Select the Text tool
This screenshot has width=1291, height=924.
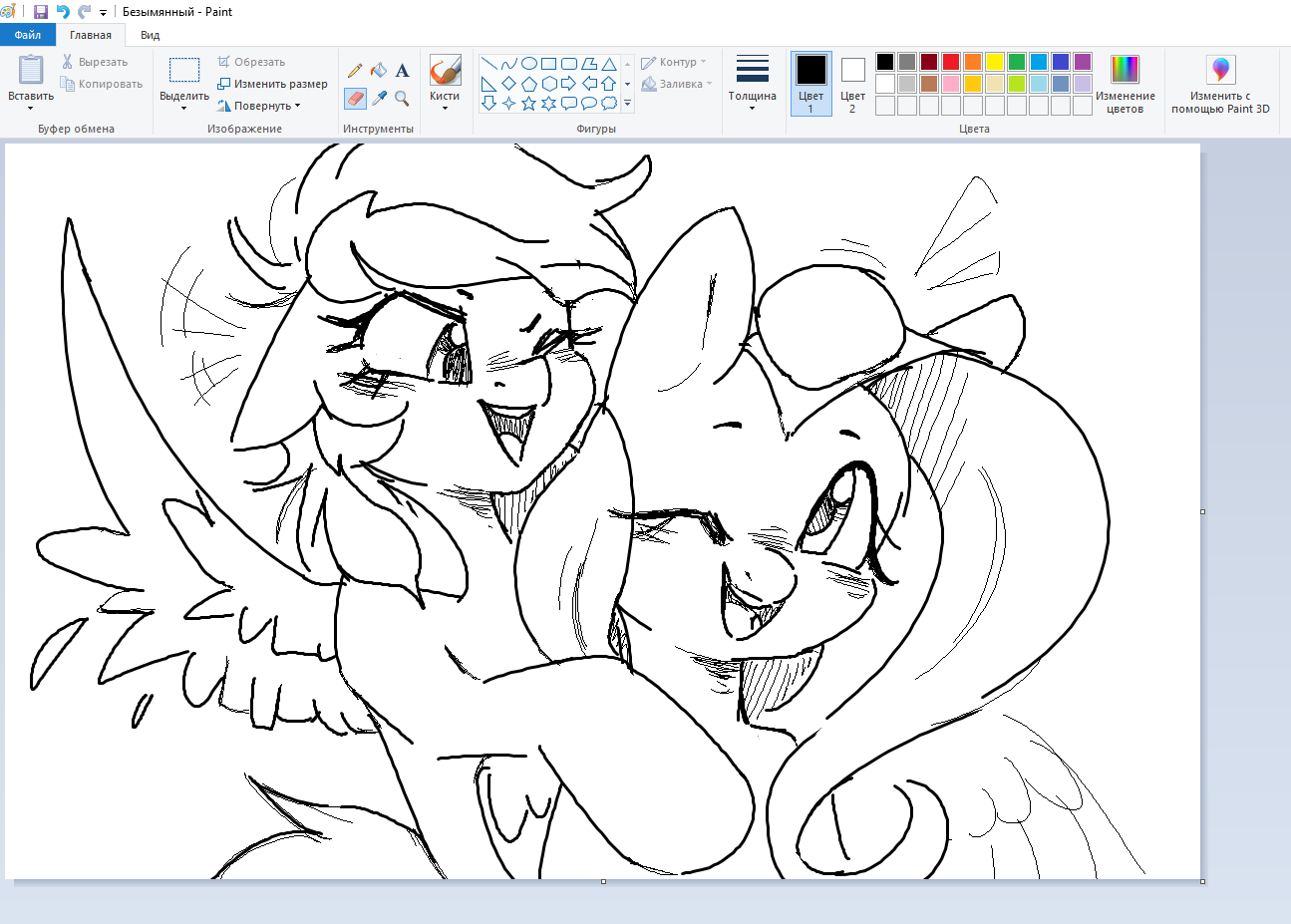click(402, 71)
